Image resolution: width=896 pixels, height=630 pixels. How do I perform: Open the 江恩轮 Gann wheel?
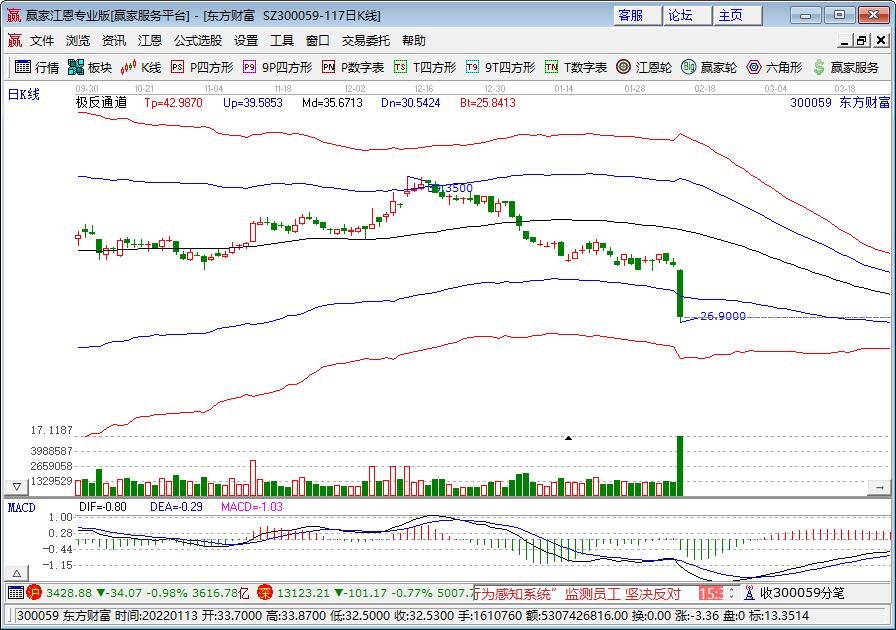(644, 67)
